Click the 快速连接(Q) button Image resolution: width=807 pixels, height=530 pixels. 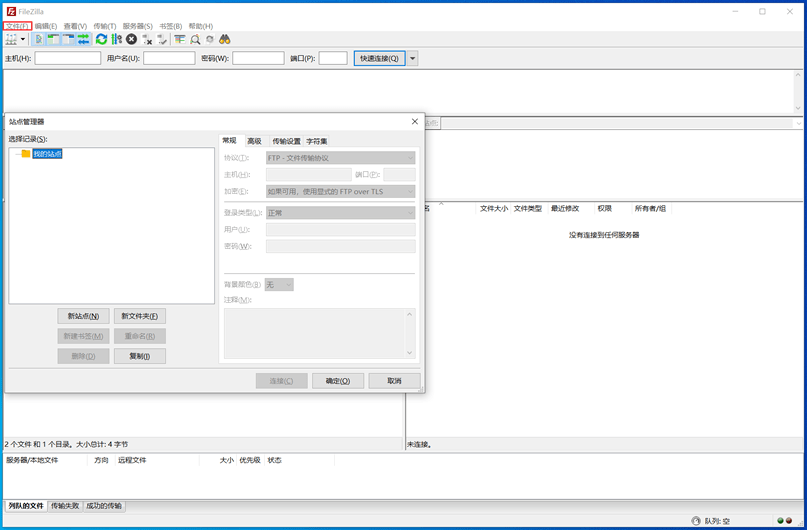click(379, 58)
